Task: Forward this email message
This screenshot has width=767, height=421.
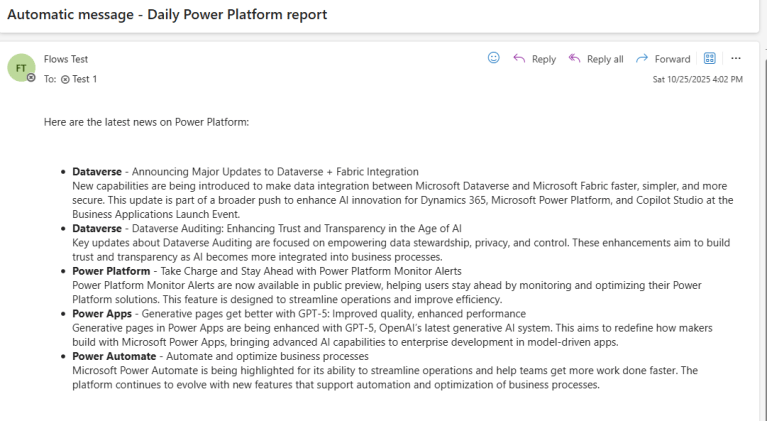Action: click(663, 59)
